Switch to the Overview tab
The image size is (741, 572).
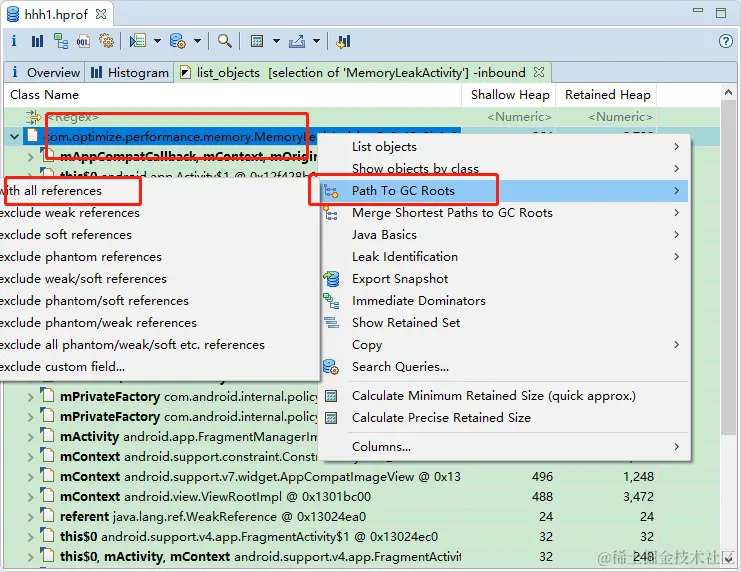pos(45,72)
